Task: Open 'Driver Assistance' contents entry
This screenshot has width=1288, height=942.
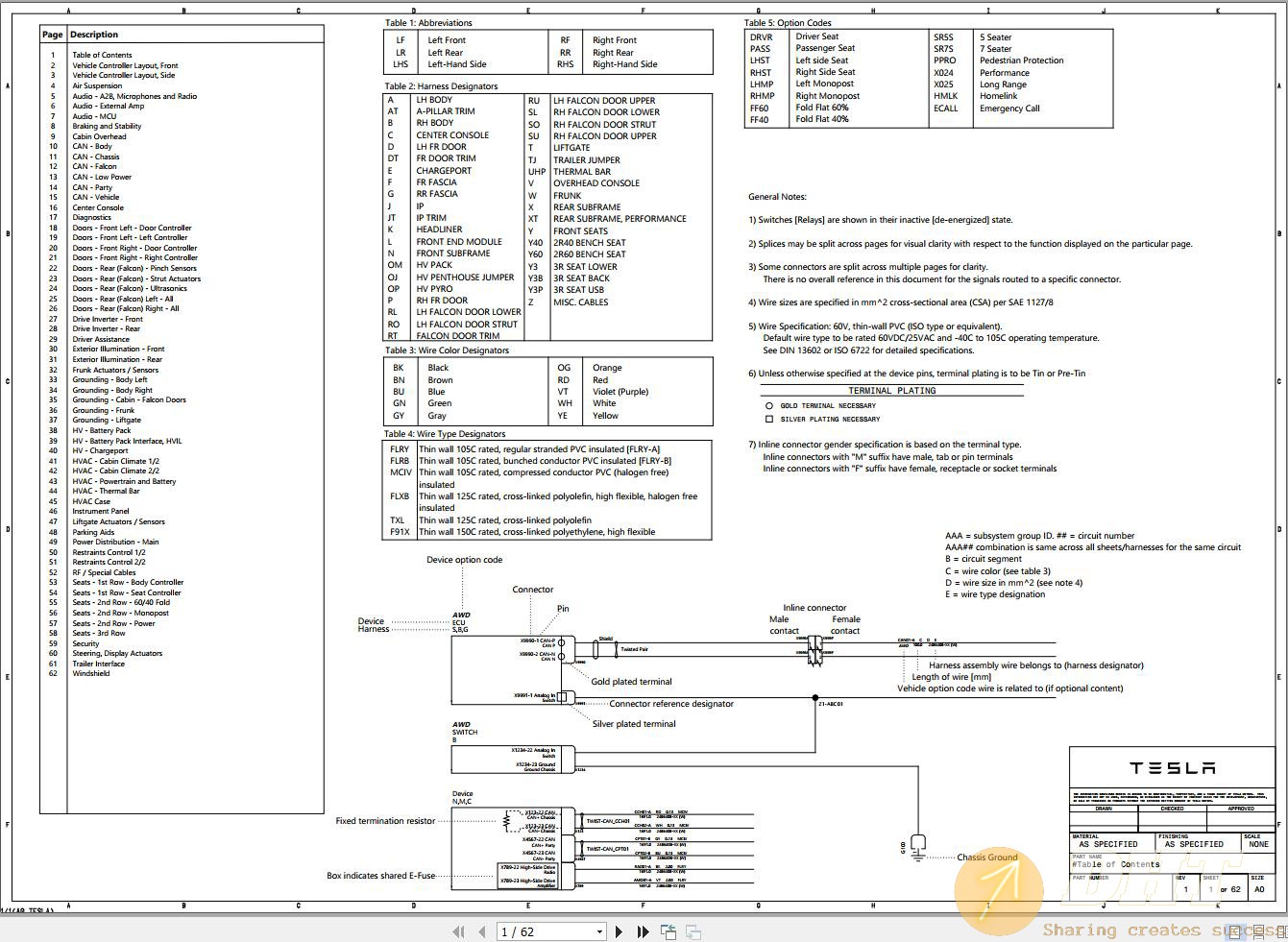Action: coord(101,339)
